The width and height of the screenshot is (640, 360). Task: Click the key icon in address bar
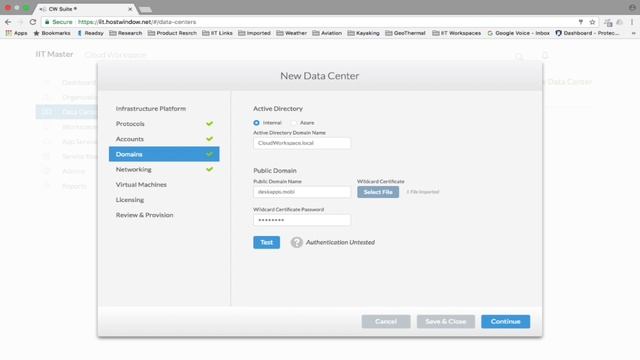coord(580,22)
